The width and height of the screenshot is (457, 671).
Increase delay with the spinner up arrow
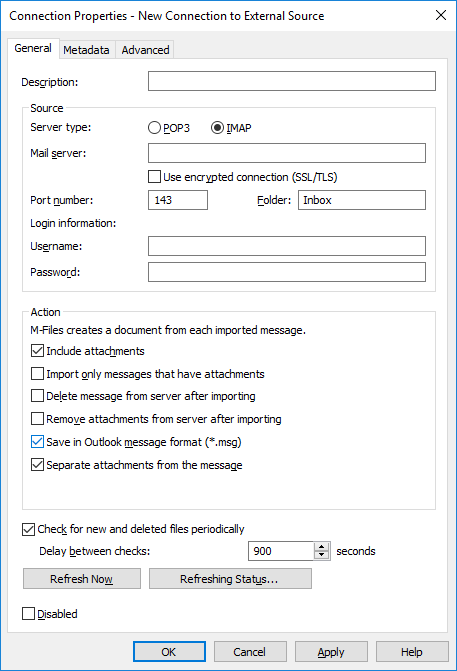pyautogui.click(x=321, y=547)
